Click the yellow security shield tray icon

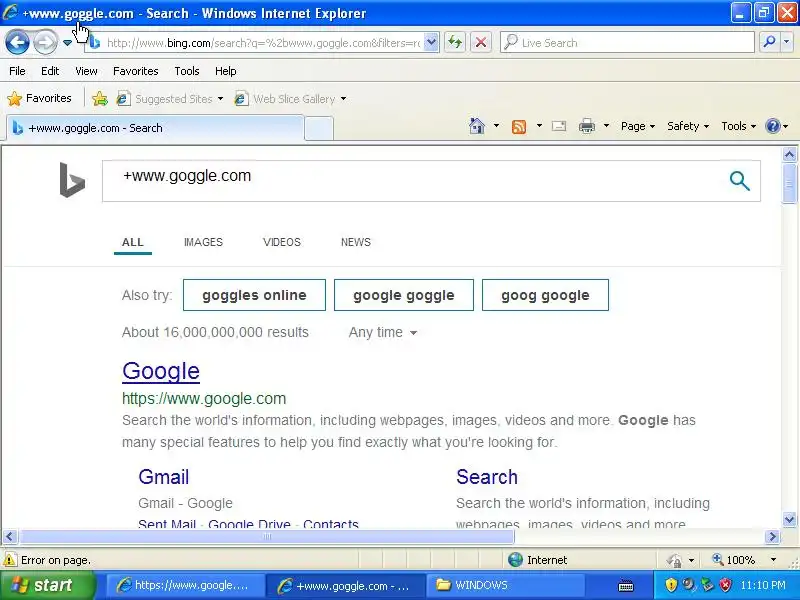(x=671, y=585)
